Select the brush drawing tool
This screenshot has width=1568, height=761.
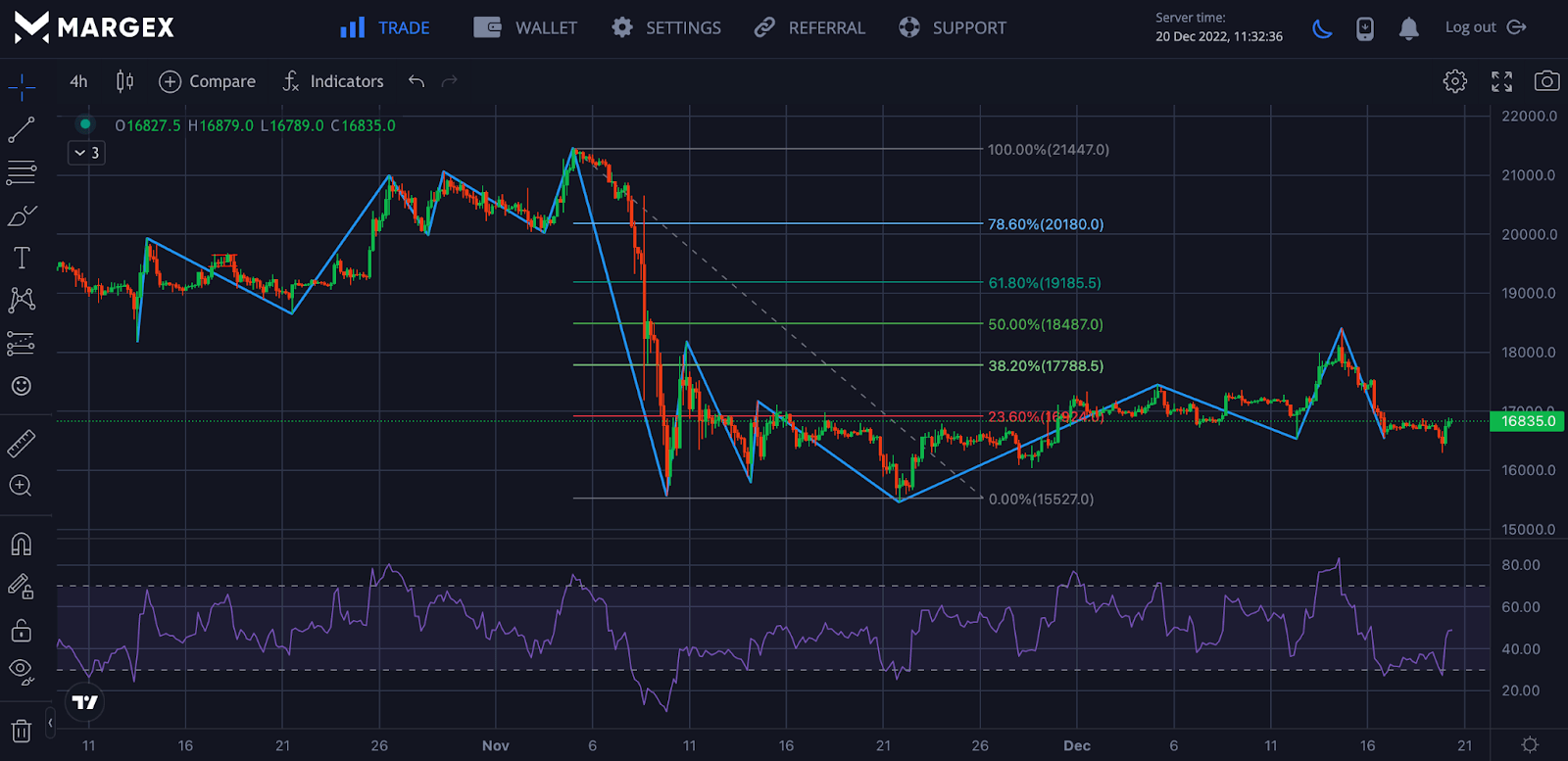click(x=22, y=215)
